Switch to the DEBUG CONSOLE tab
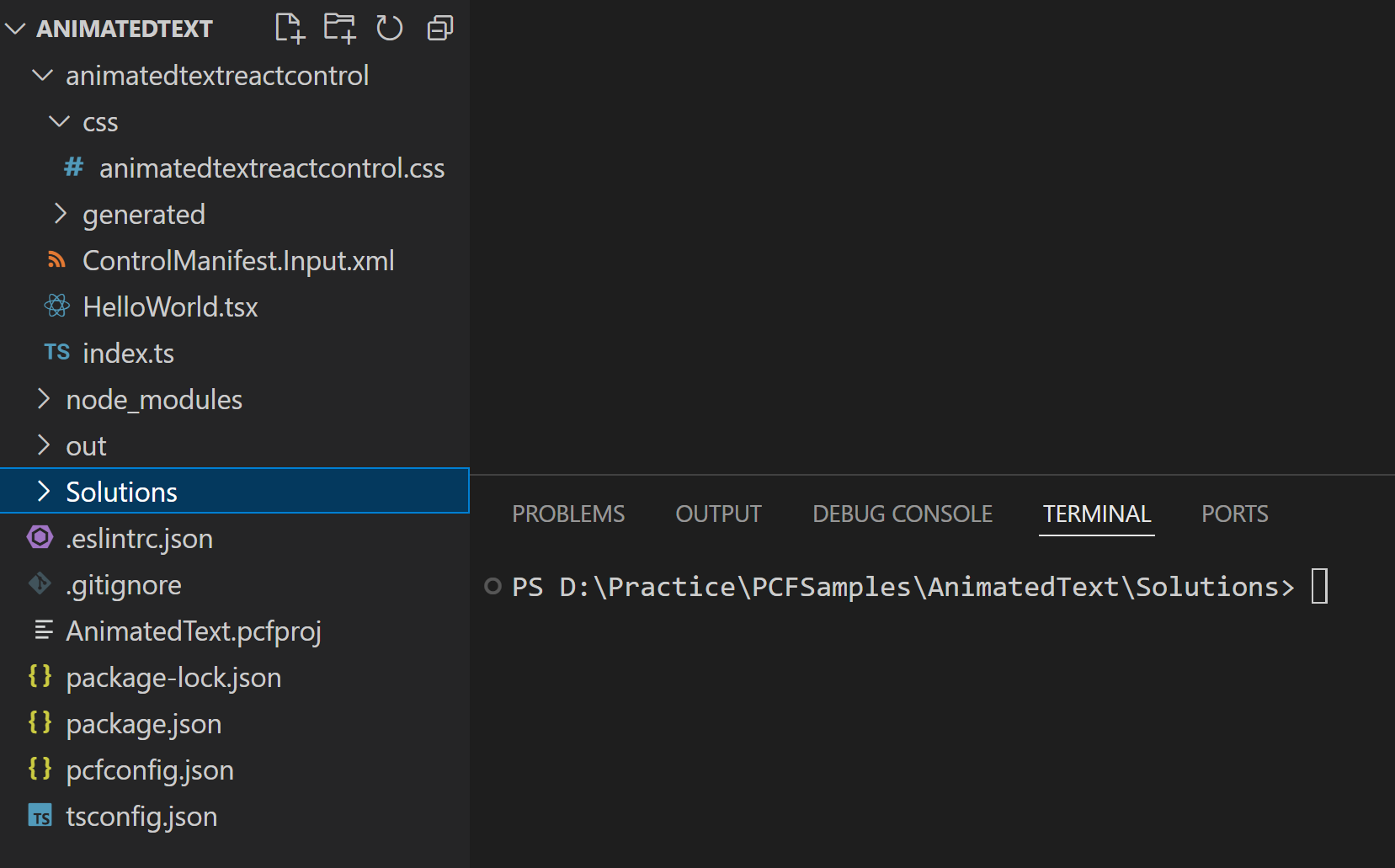This screenshot has height=868, width=1395. pyautogui.click(x=902, y=514)
